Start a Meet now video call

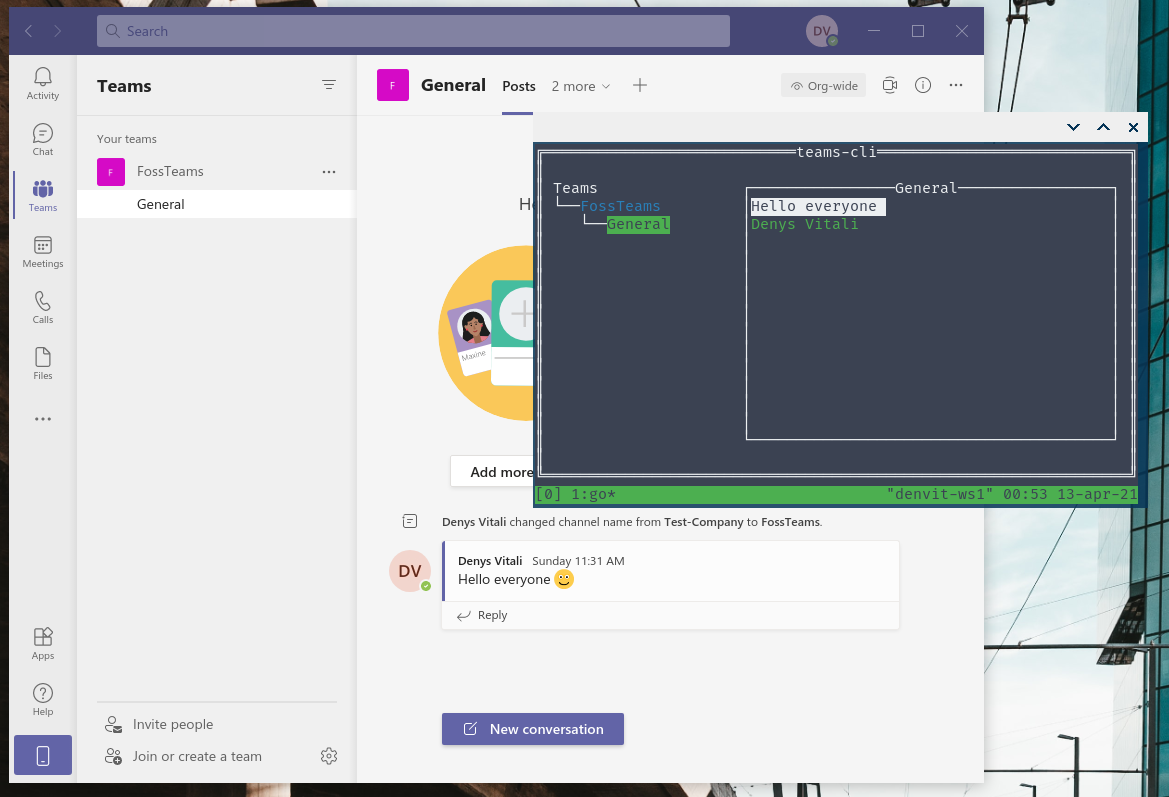coord(889,85)
